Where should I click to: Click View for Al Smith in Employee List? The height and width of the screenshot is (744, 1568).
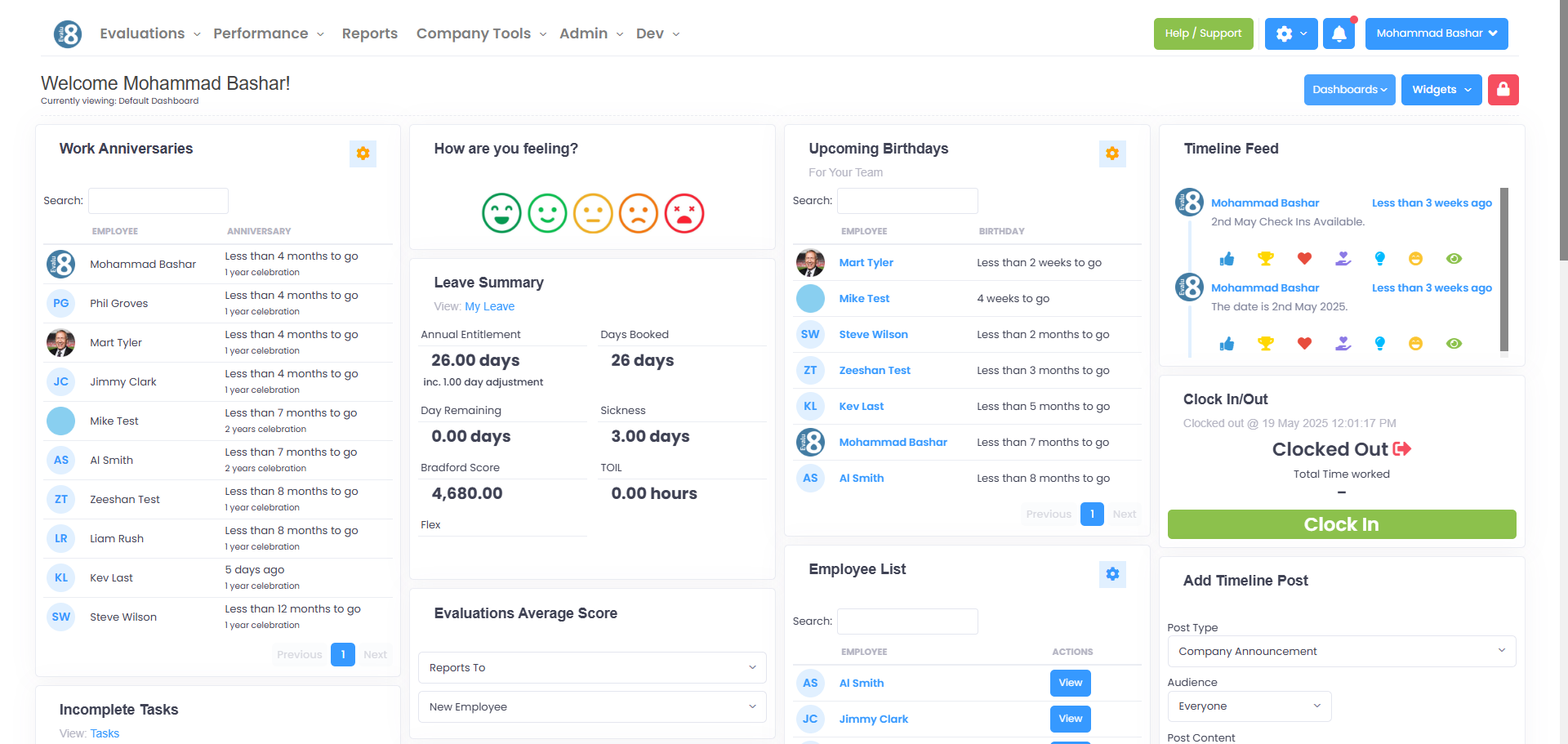pyautogui.click(x=1071, y=683)
